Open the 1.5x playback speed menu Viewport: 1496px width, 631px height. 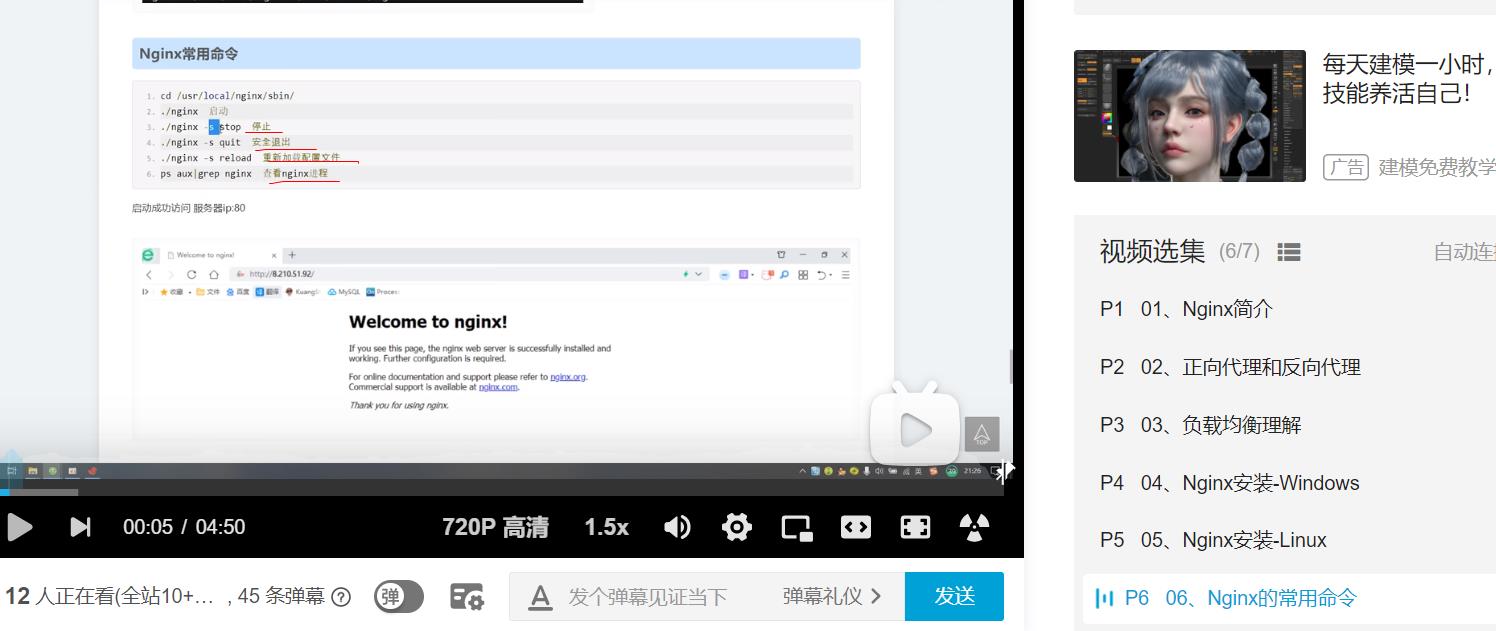pos(606,527)
